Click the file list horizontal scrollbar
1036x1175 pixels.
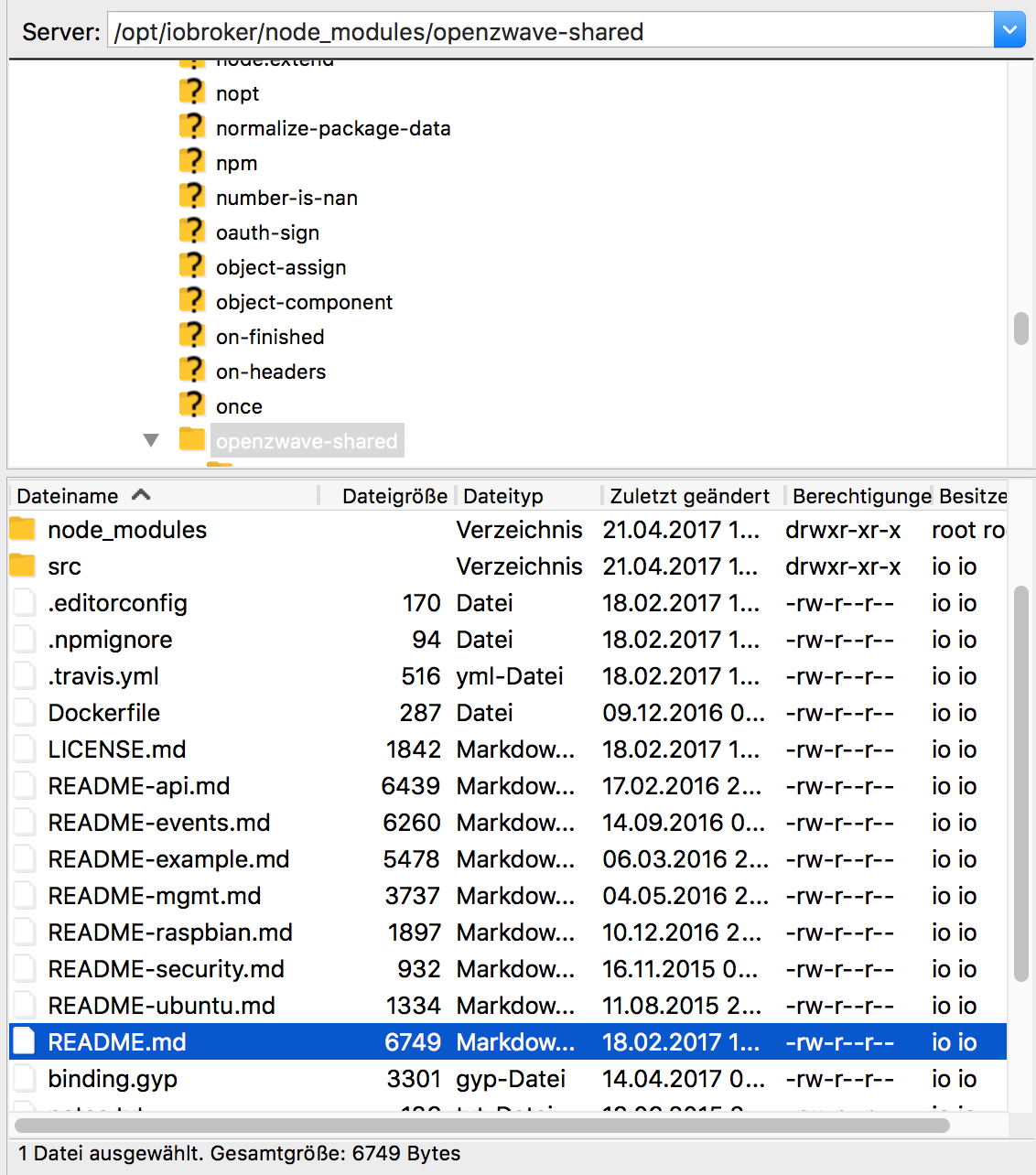click(x=481, y=1125)
